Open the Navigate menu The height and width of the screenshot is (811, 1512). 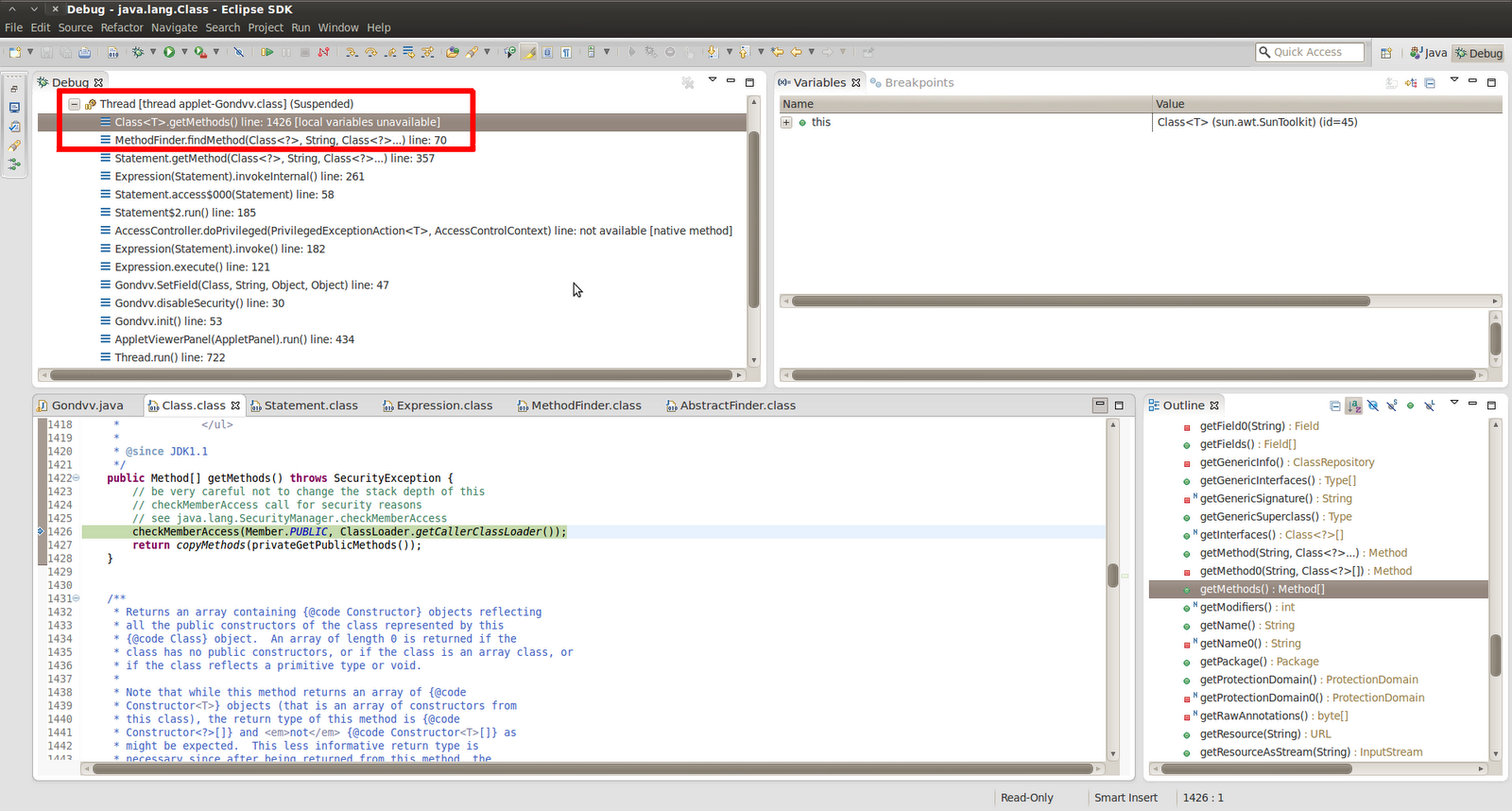pos(175,27)
